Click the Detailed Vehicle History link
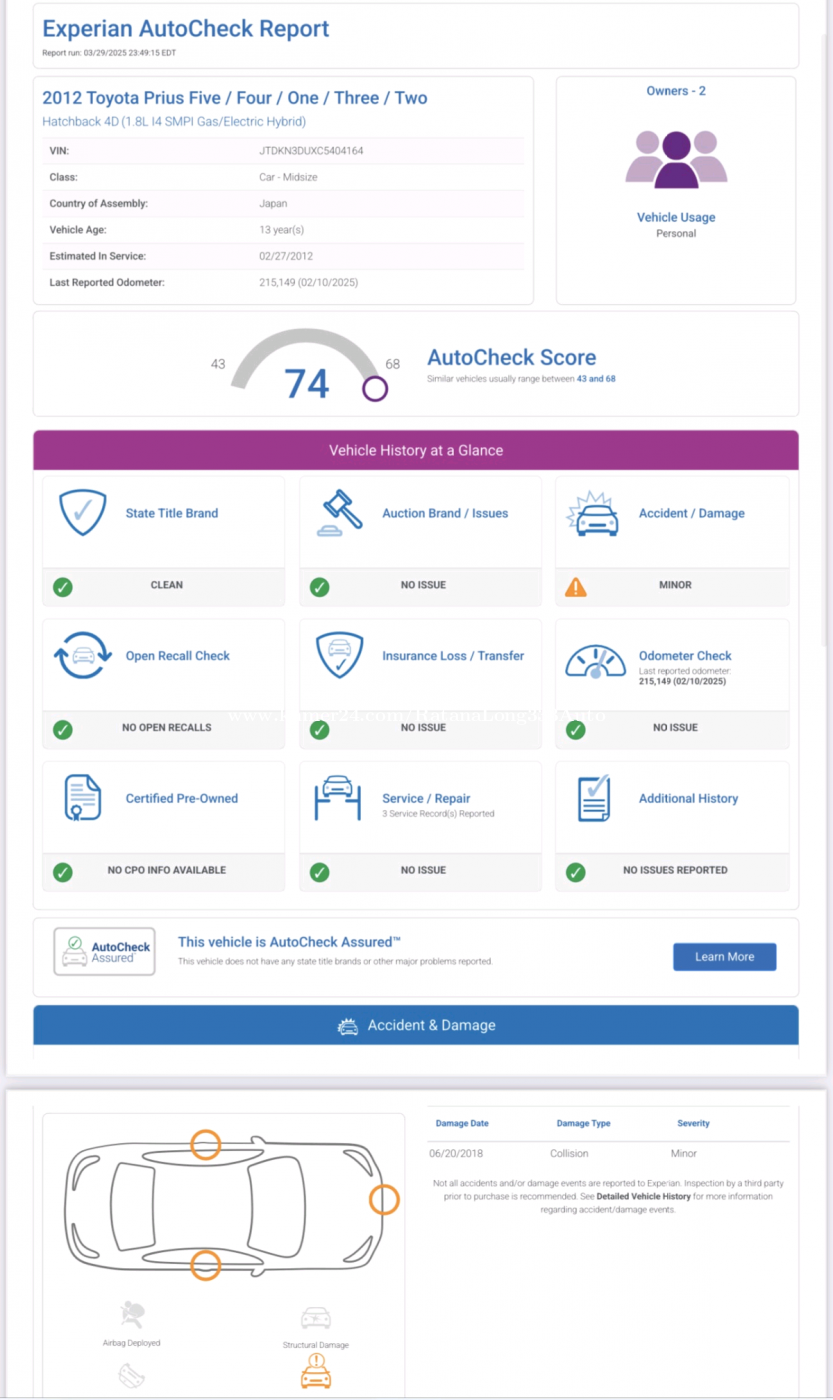The width and height of the screenshot is (833, 1400). [644, 1196]
